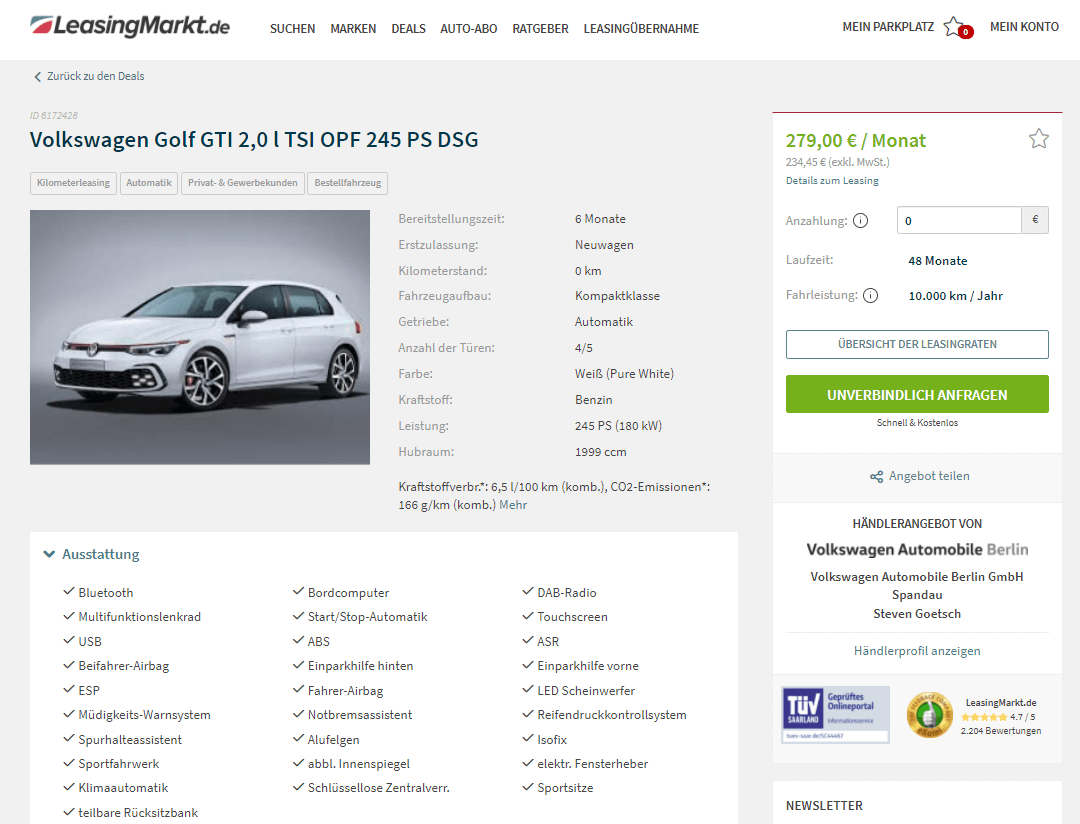Open the eKomi rating seal badge
The width and height of the screenshot is (1080, 824).
pos(929,716)
